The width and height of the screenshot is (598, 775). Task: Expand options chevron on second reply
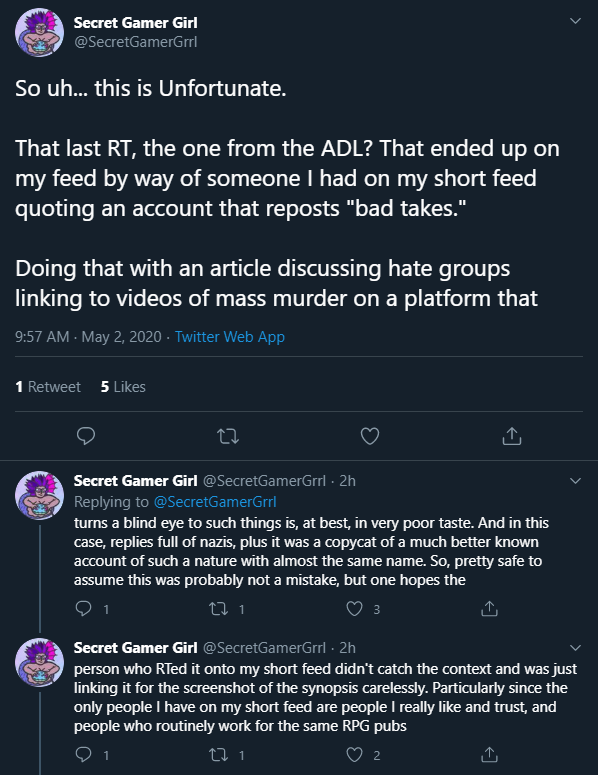(575, 647)
